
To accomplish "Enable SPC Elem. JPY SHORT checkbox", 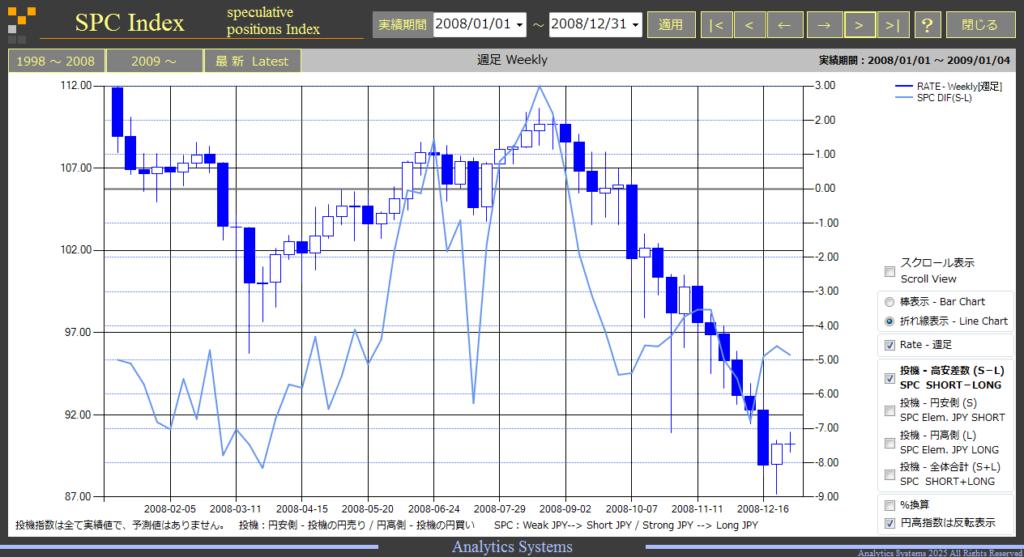I will point(889,410).
